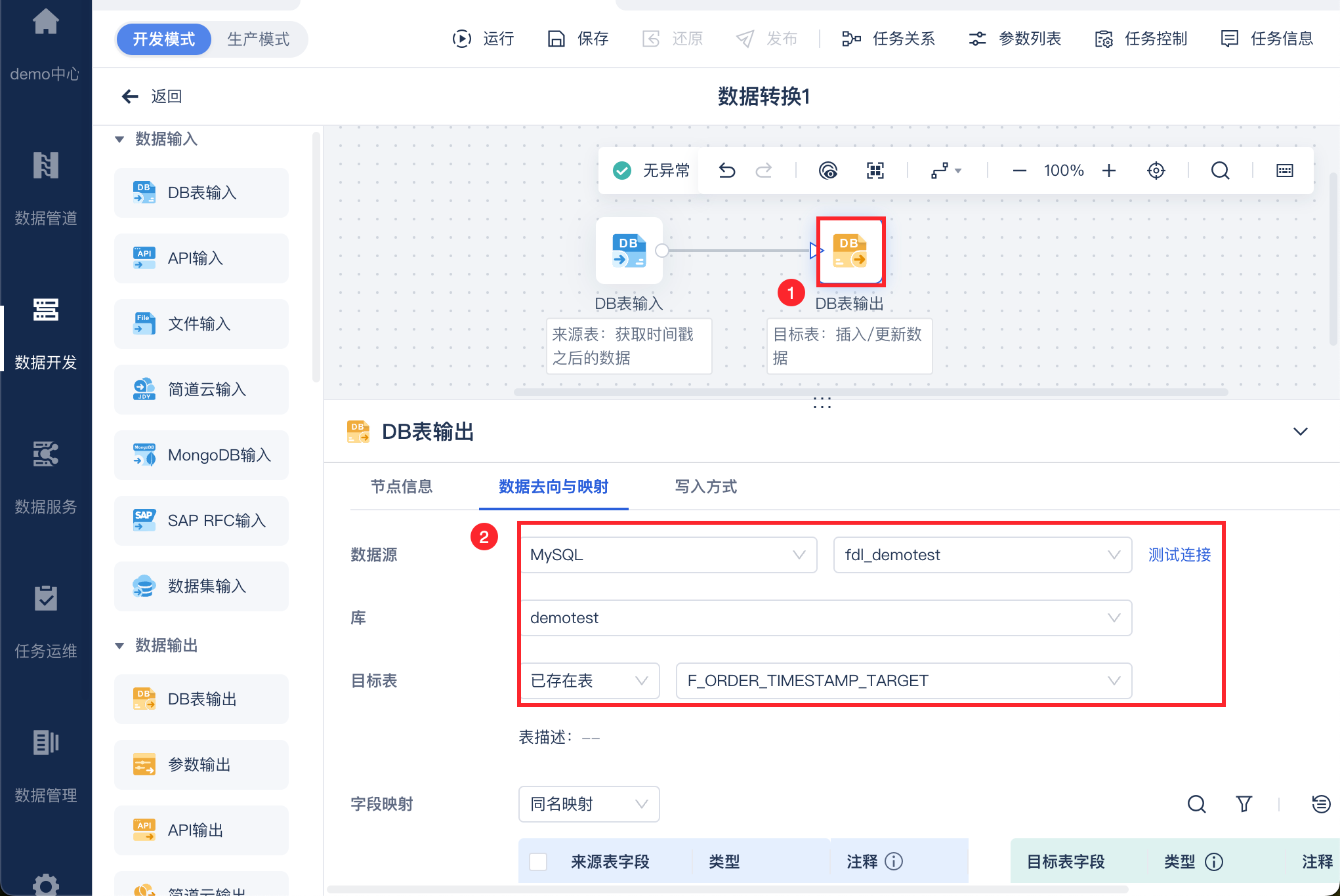Click the locate/center crosshair icon

point(1156,171)
